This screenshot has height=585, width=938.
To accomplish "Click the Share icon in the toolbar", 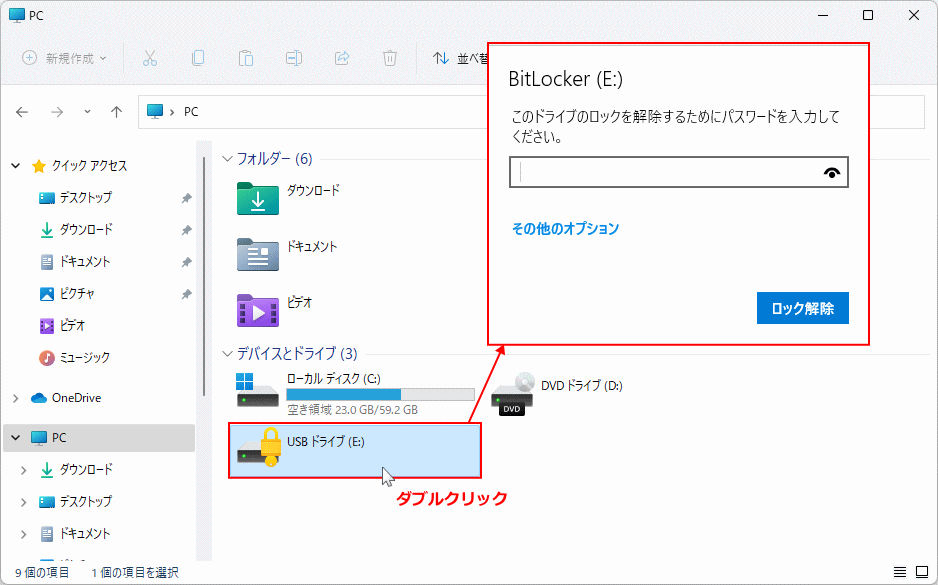I will [x=342, y=58].
